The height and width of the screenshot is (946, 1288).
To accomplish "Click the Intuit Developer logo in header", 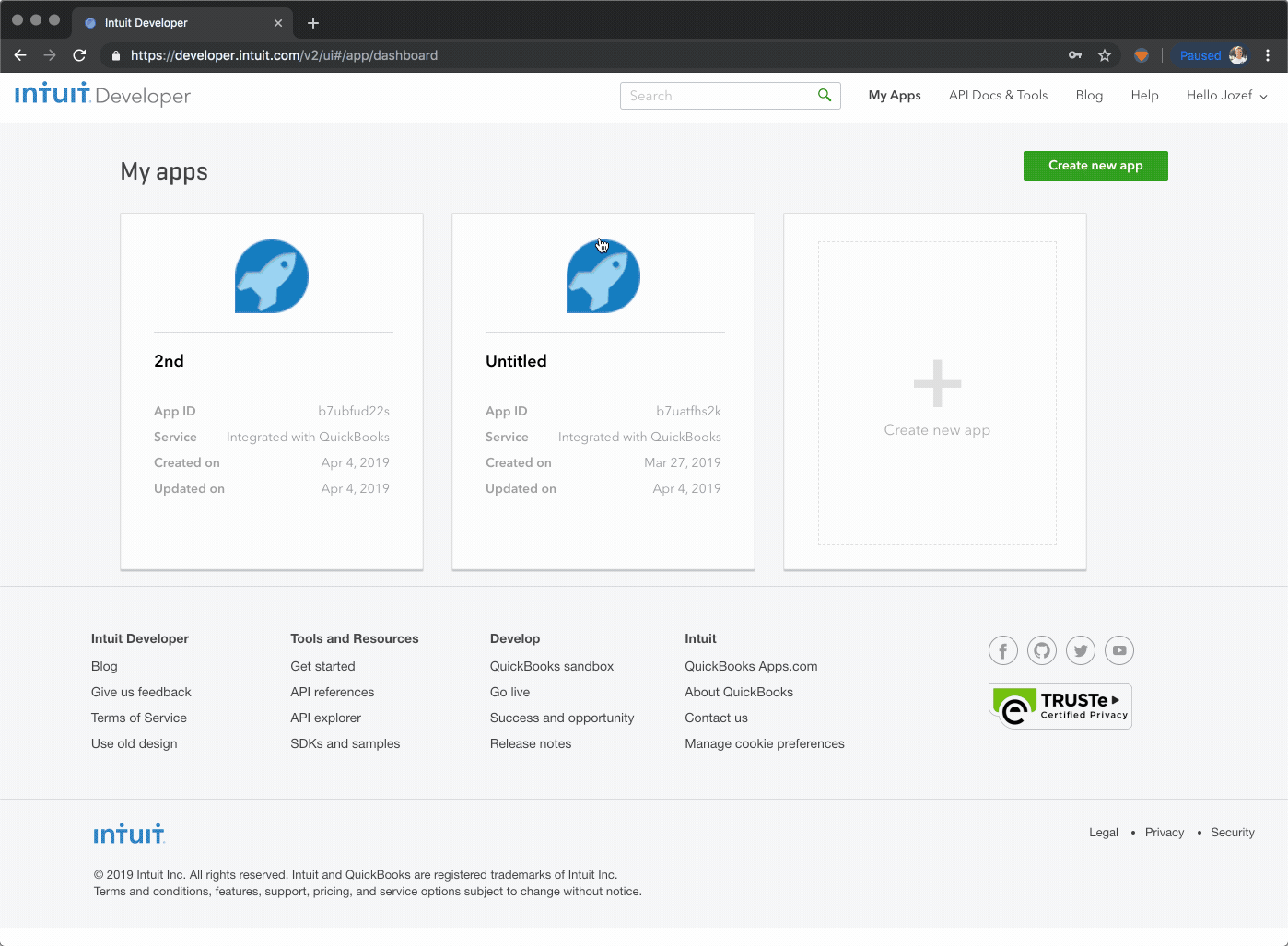I will 102,94.
